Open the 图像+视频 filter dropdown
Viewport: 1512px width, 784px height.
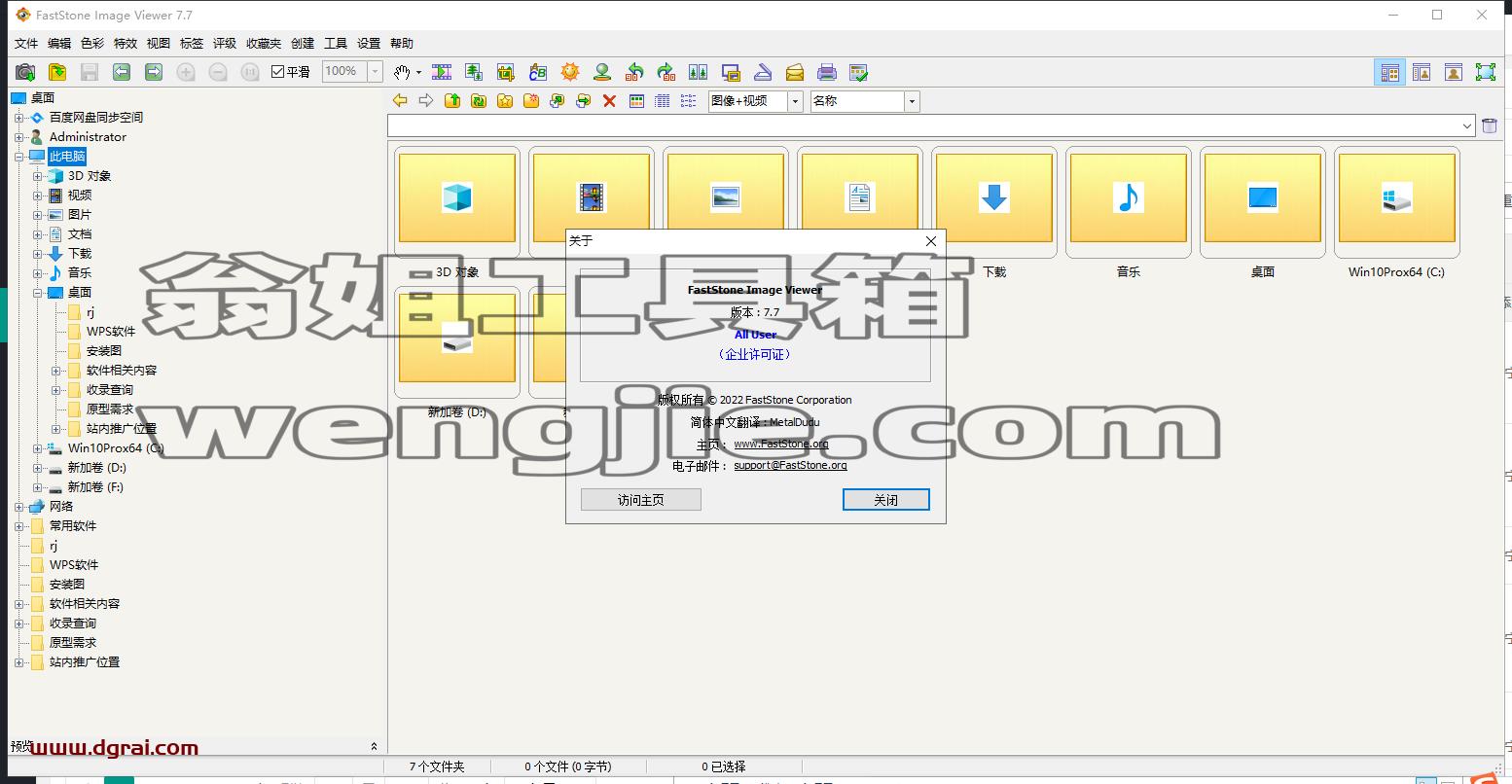point(755,101)
